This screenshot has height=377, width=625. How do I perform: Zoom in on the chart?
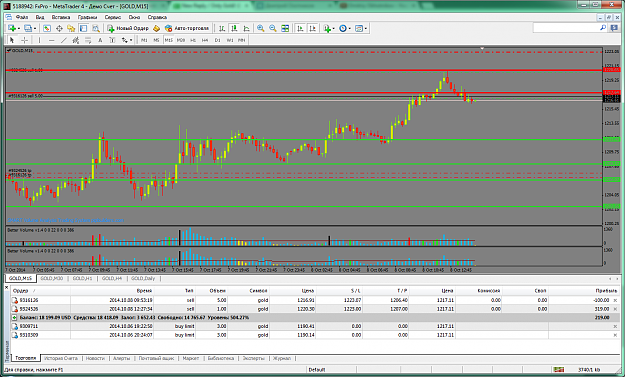260,28
